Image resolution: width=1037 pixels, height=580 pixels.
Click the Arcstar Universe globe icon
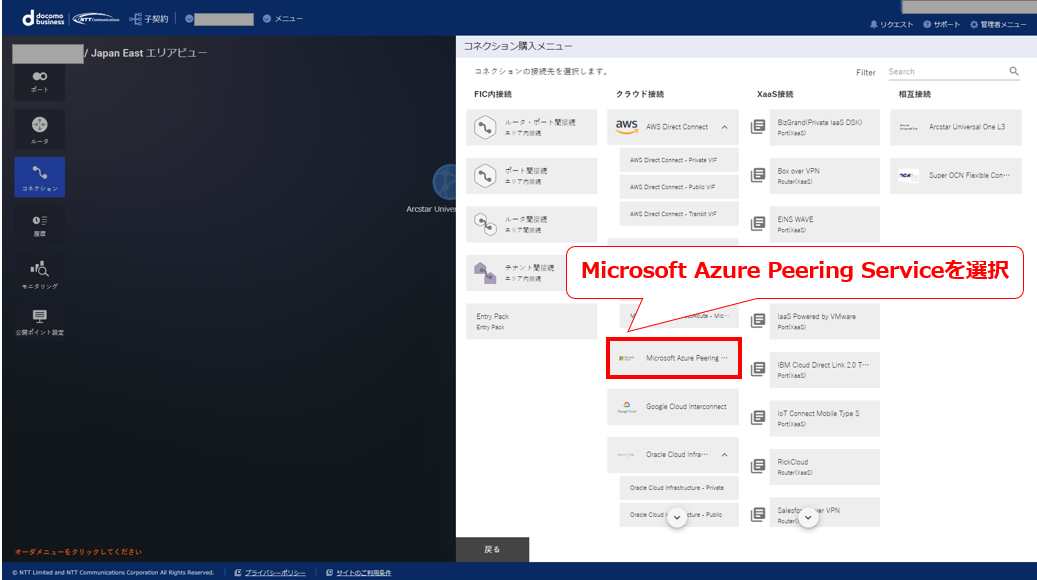445,182
